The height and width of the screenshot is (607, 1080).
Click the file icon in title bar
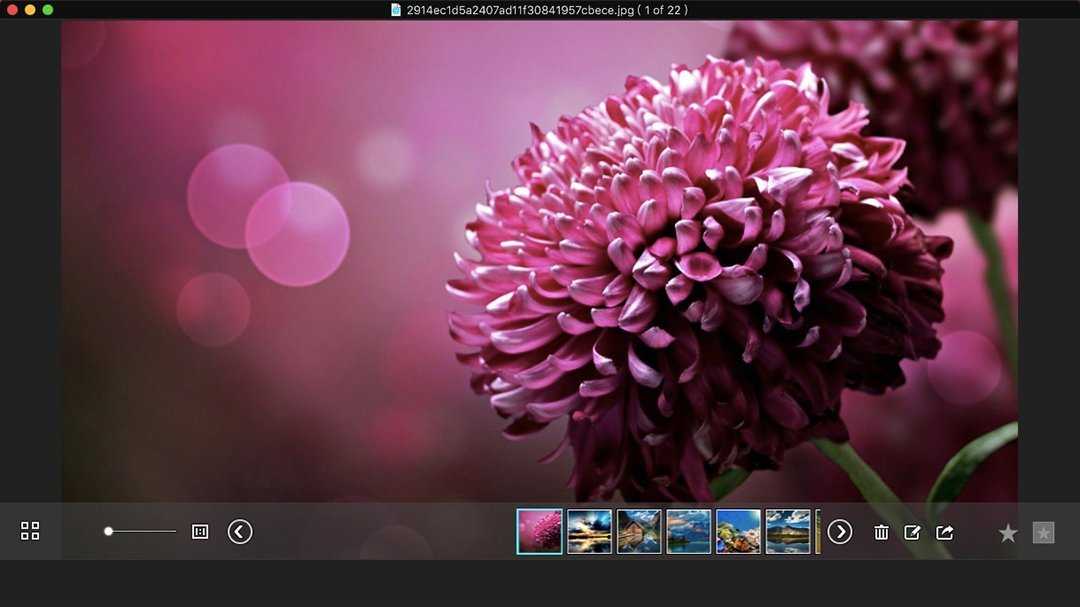pos(396,10)
